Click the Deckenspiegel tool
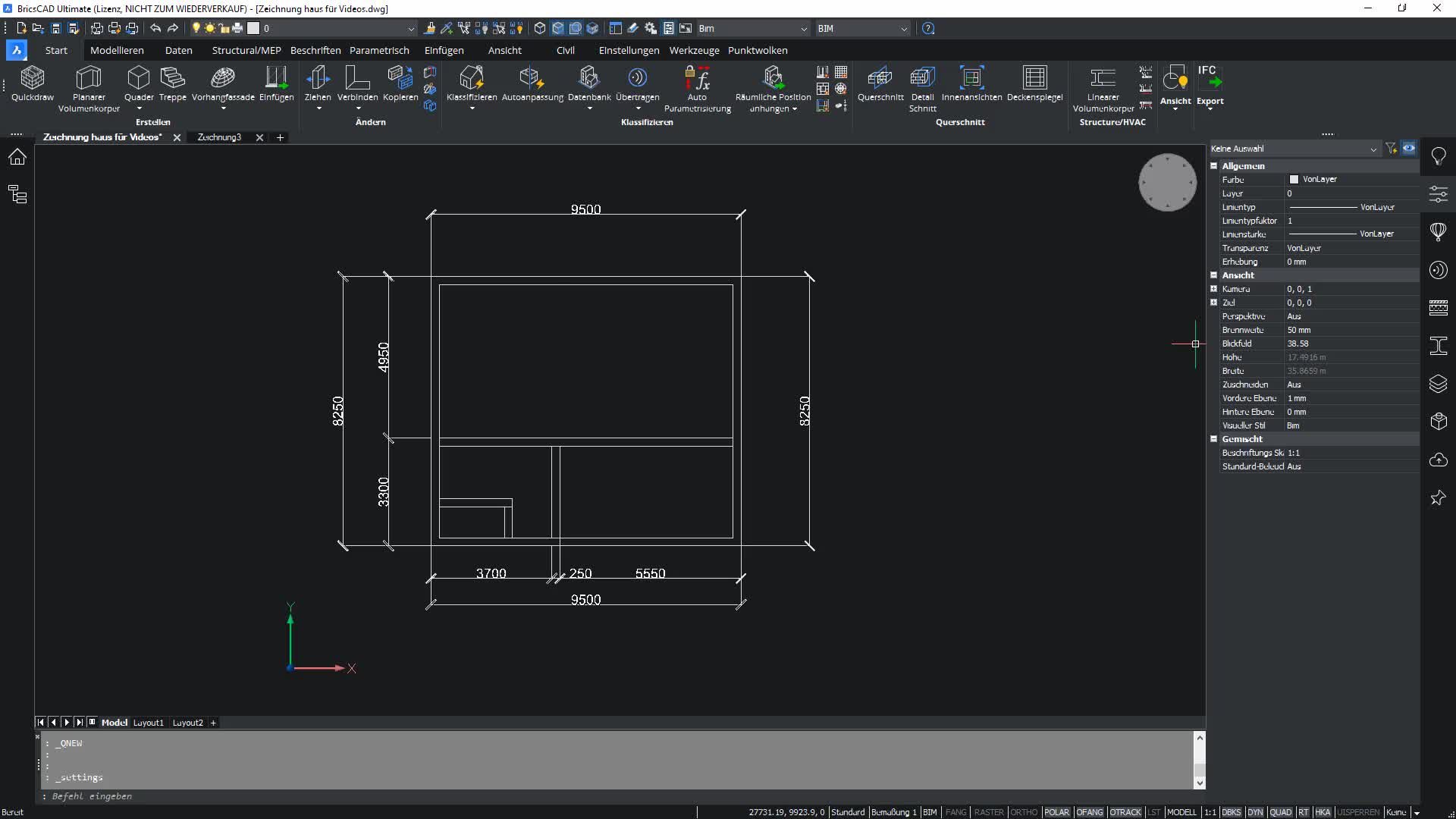 pos(1034,83)
